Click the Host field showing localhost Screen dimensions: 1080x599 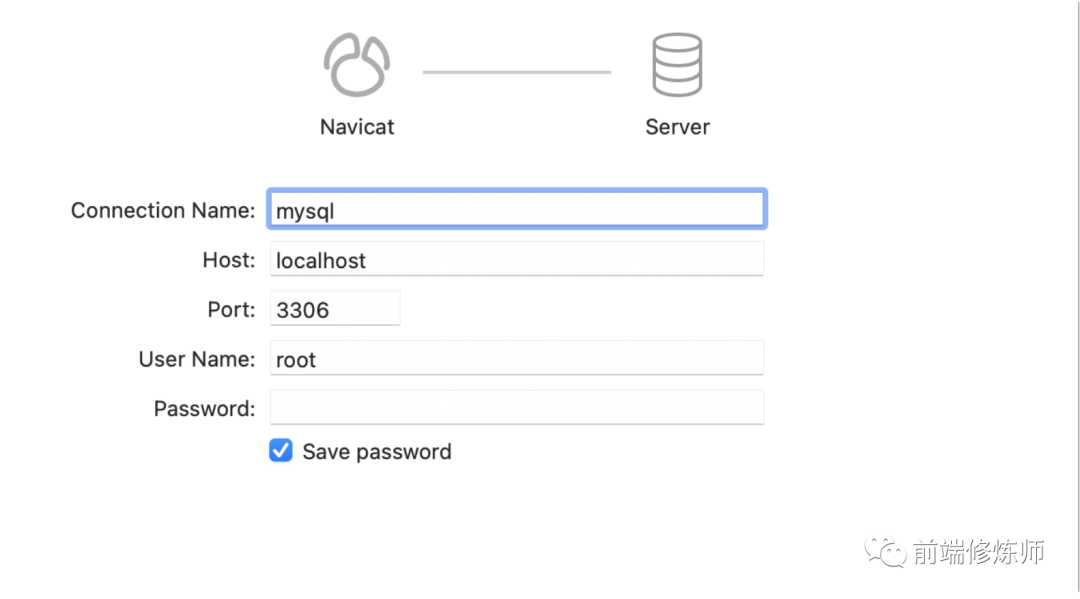click(x=517, y=258)
